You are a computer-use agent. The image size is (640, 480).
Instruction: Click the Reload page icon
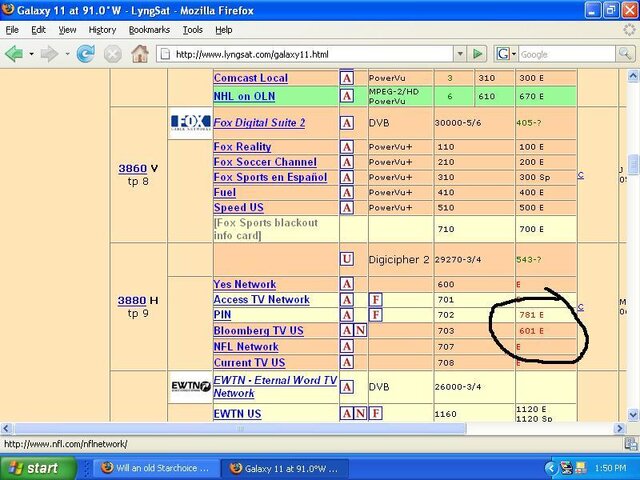coord(86,54)
